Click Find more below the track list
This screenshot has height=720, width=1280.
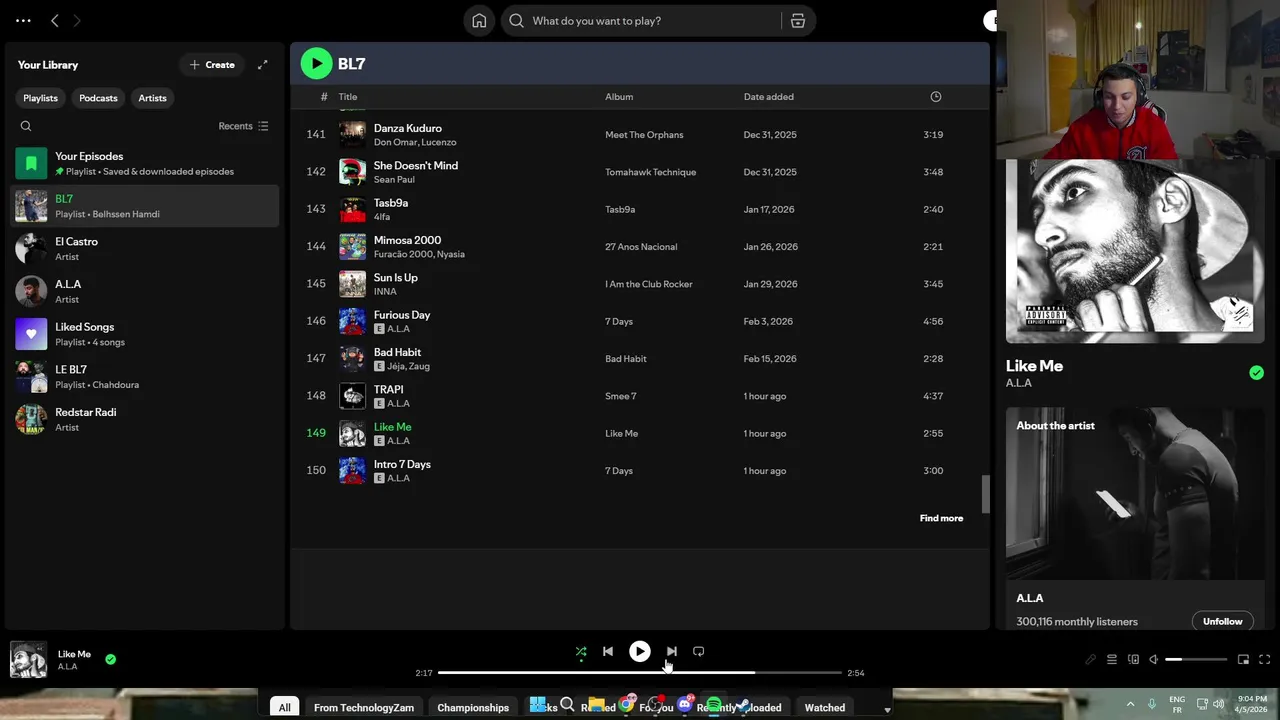point(941,518)
